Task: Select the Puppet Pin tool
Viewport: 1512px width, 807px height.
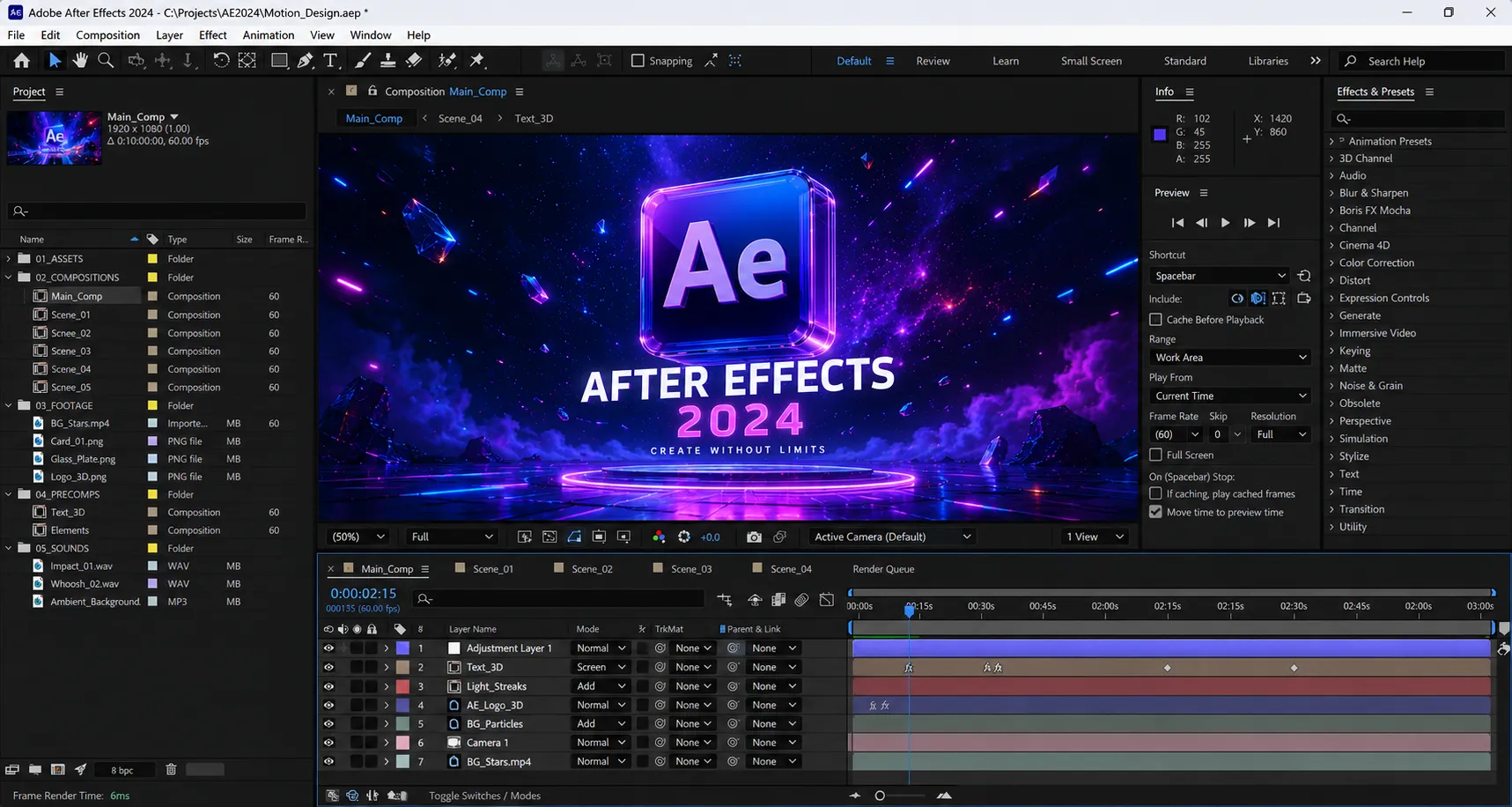Action: click(x=477, y=61)
